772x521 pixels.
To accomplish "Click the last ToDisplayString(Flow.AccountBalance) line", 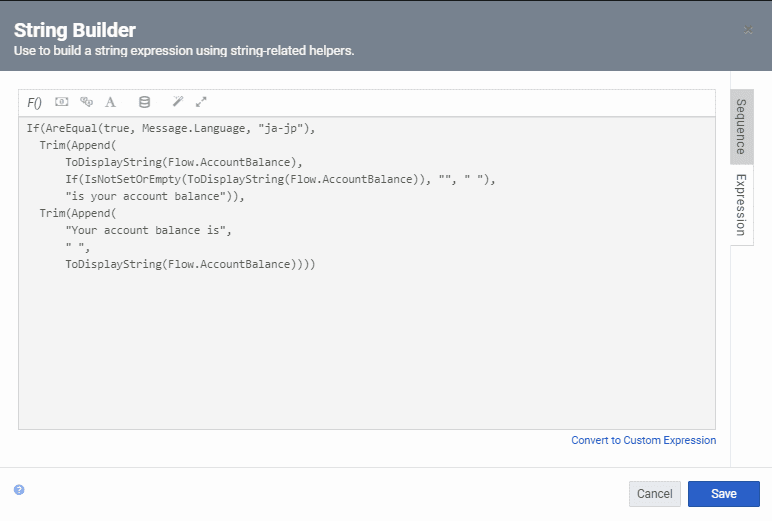I will (190, 265).
